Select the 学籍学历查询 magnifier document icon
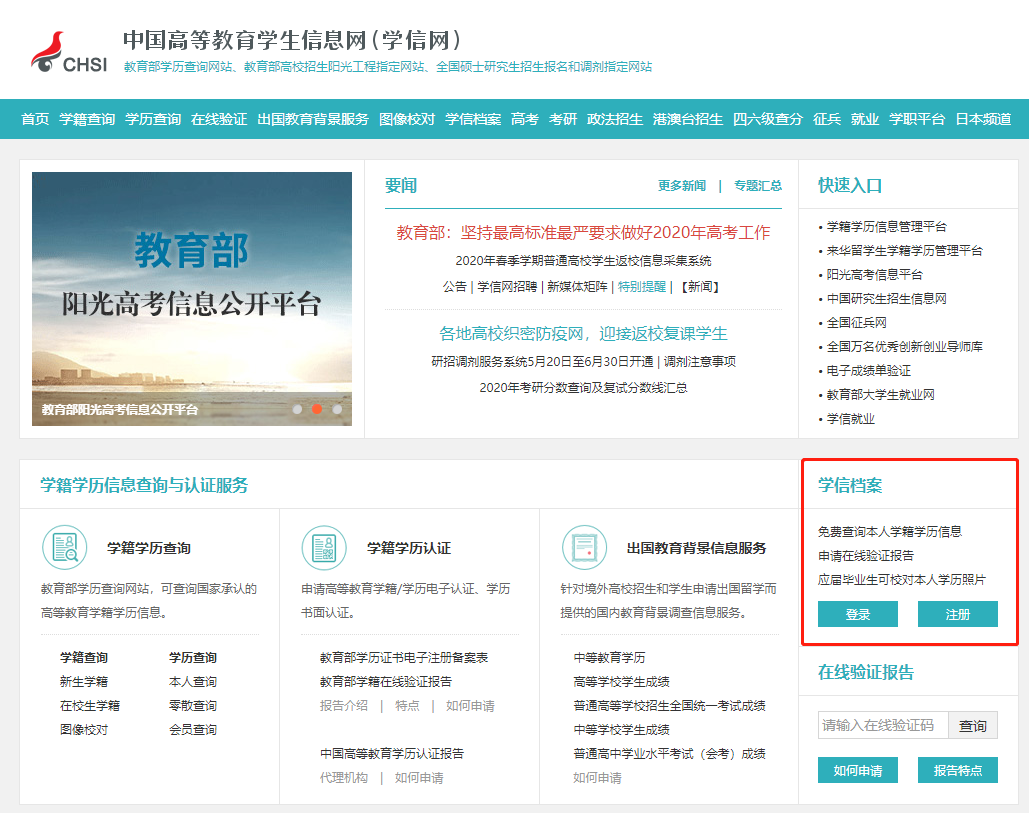Screen dimensions: 1029x813 click(64, 547)
